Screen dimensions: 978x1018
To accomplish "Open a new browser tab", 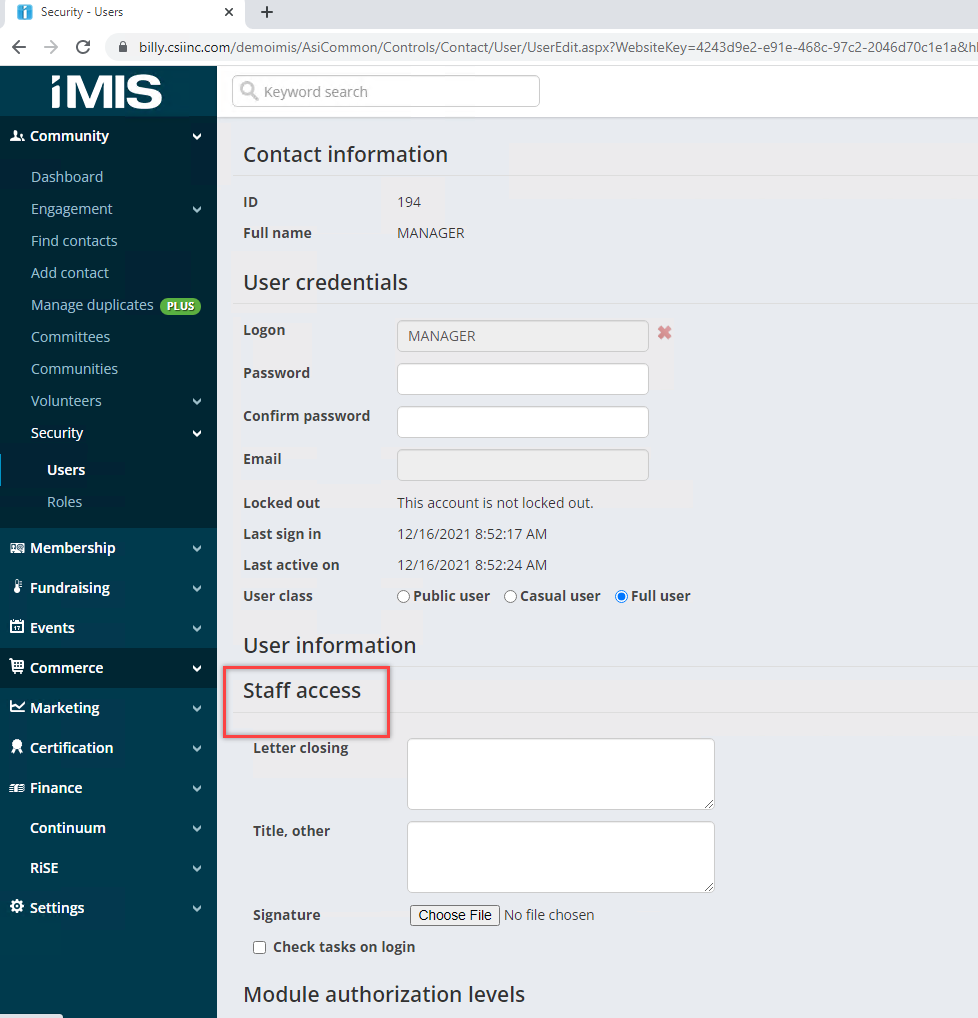I will click(x=267, y=13).
